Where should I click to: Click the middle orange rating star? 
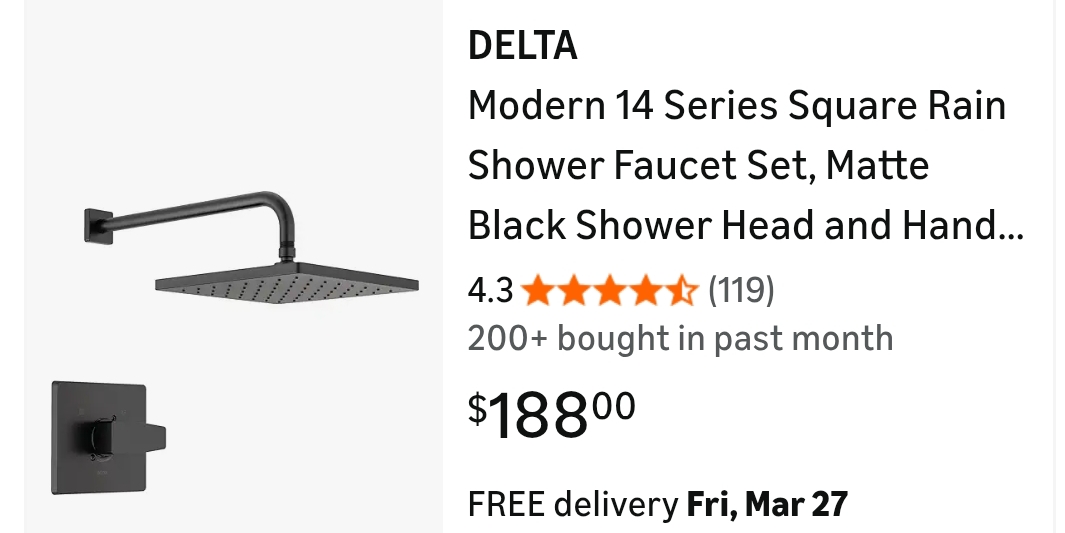[610, 291]
